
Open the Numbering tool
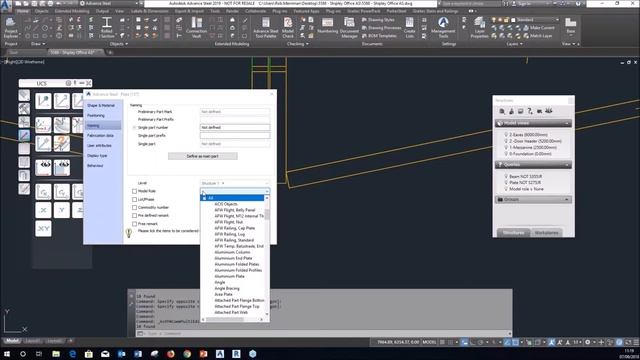327,26
